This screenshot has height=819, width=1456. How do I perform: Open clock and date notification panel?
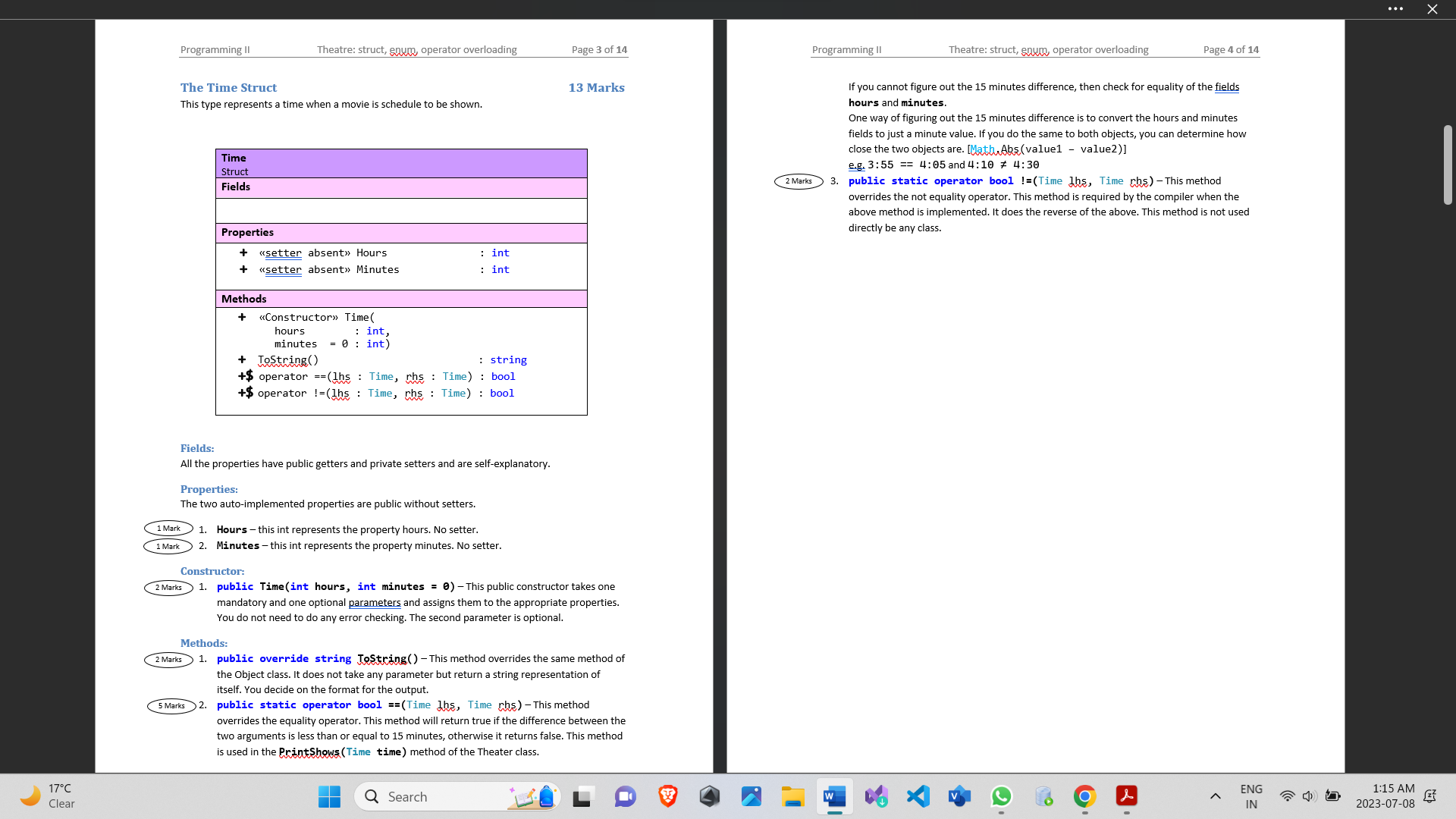(x=1385, y=796)
